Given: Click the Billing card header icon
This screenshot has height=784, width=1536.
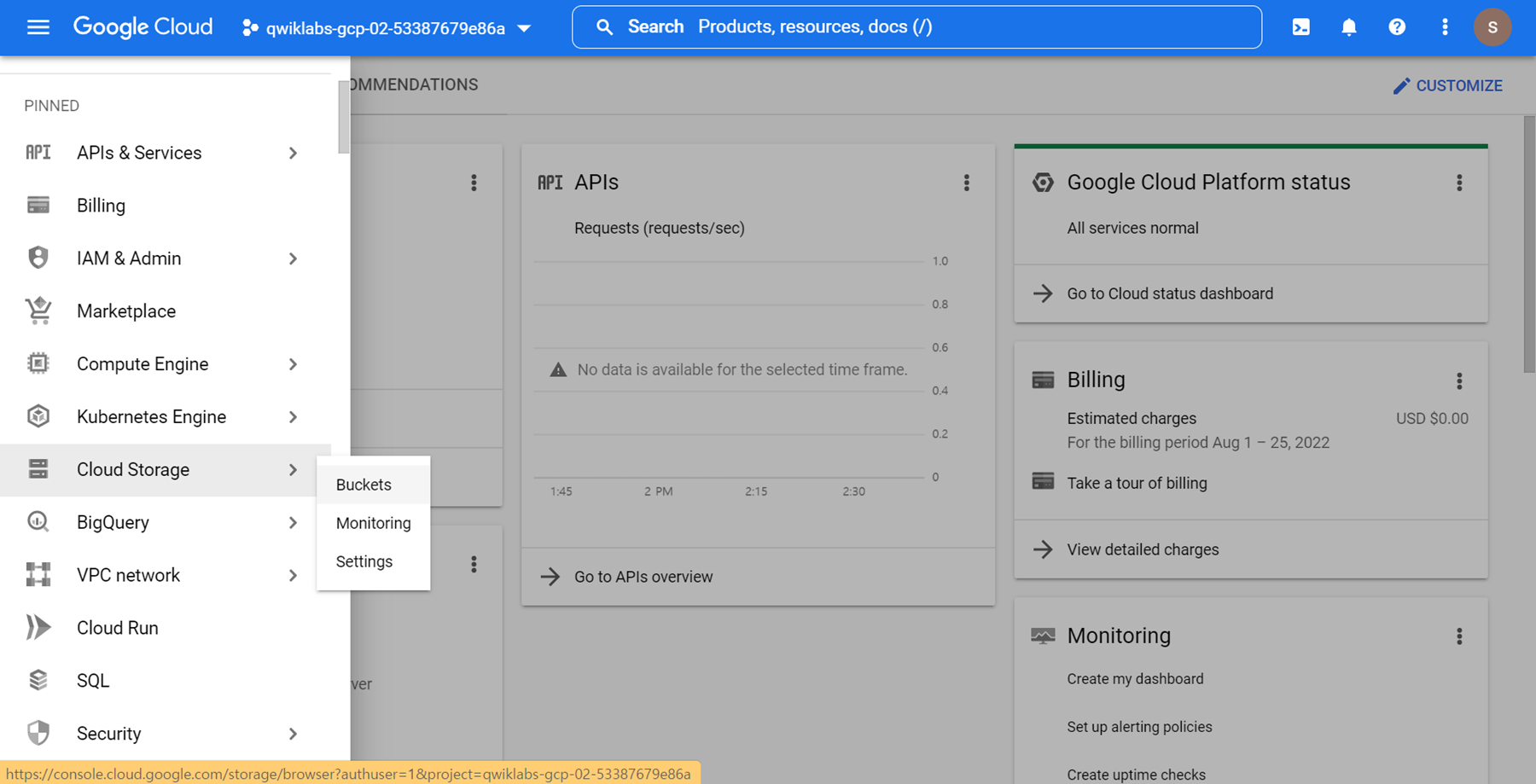Looking at the screenshot, I should 1043,380.
